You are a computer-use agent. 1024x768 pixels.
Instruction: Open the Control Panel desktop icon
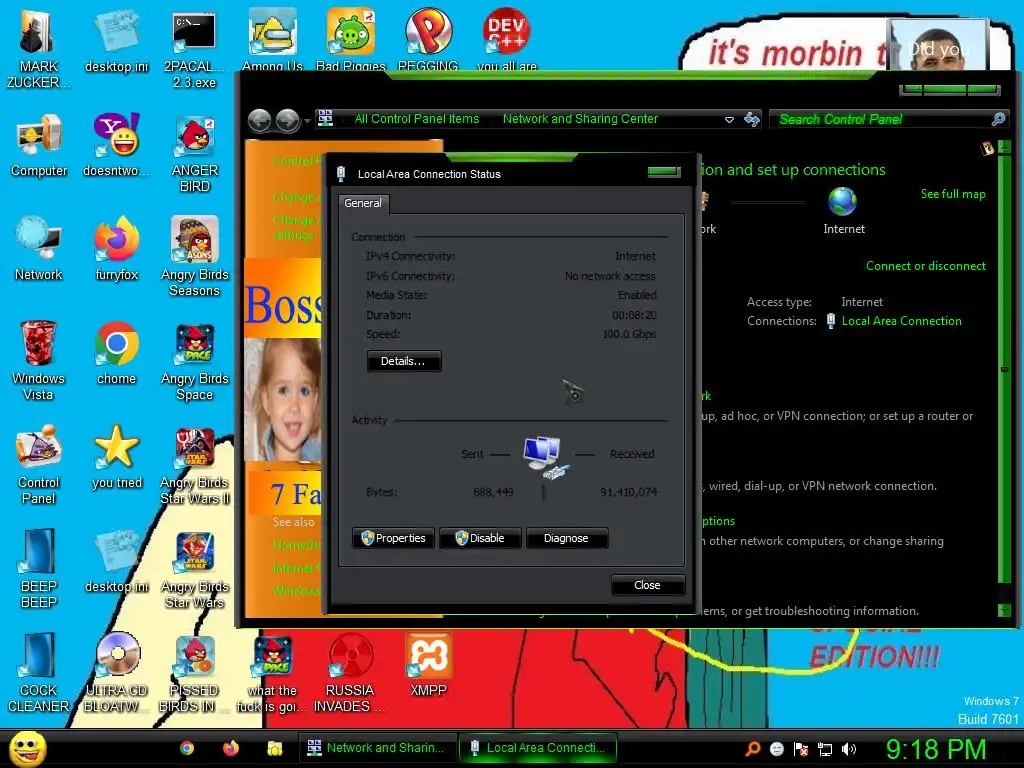[39, 465]
